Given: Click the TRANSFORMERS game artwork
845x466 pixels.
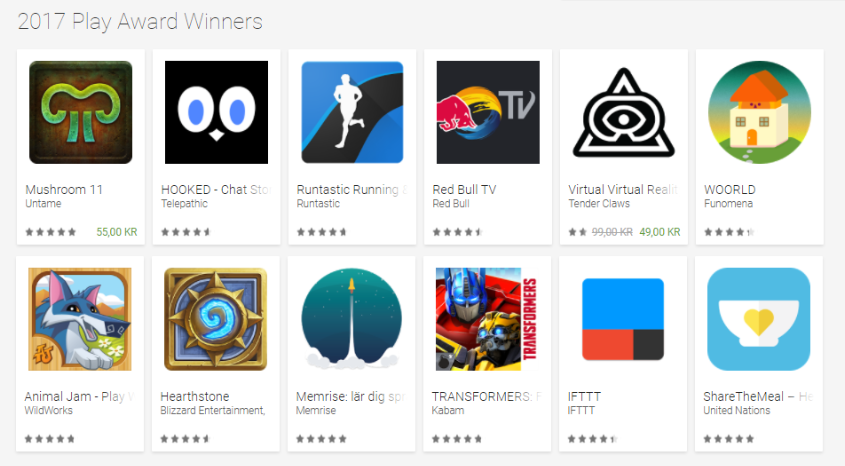Looking at the screenshot, I should pos(487,319).
